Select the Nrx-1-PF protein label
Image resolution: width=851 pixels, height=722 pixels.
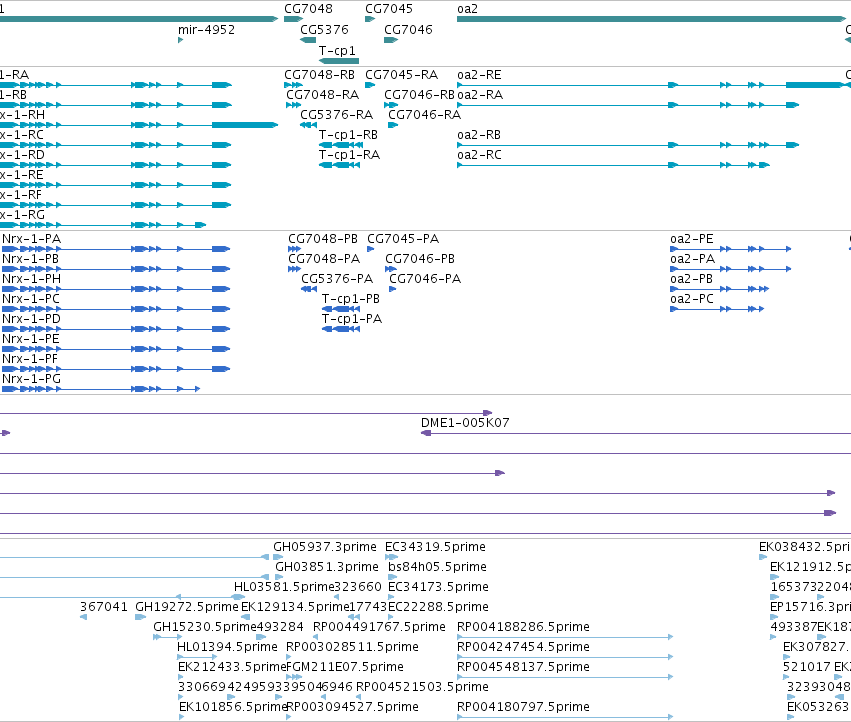click(30, 360)
